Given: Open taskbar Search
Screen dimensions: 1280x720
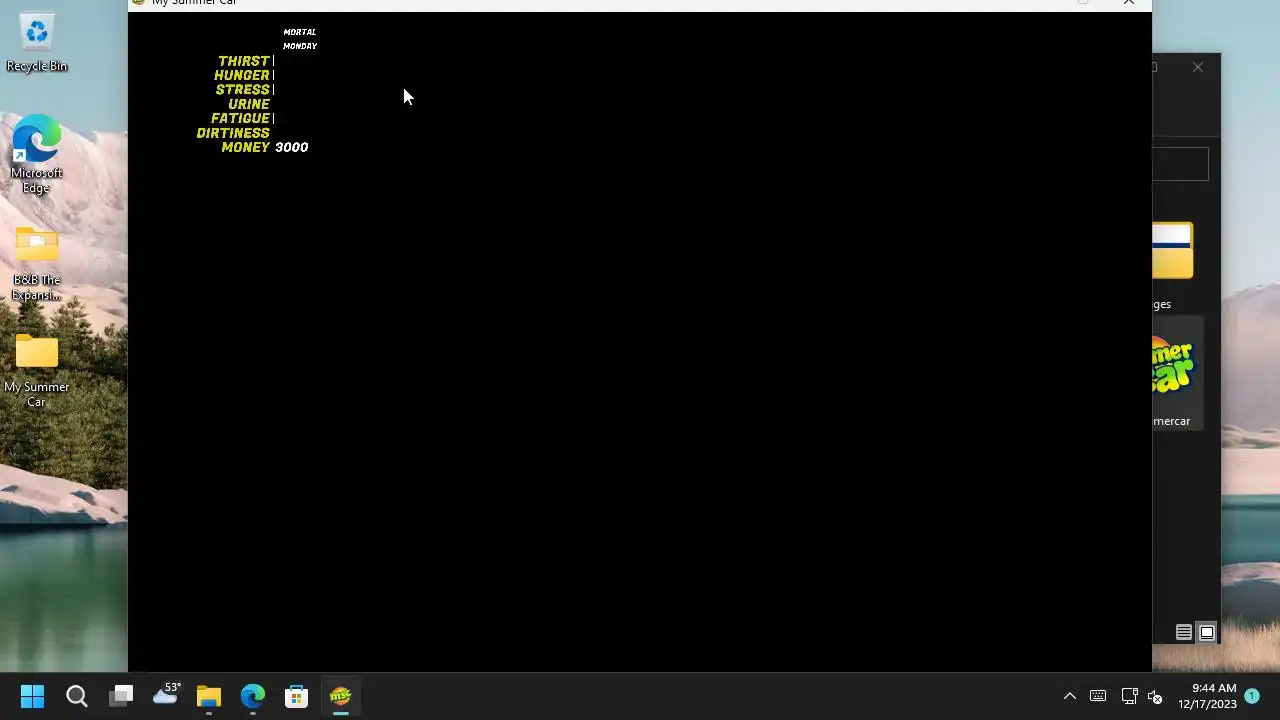Looking at the screenshot, I should [77, 696].
